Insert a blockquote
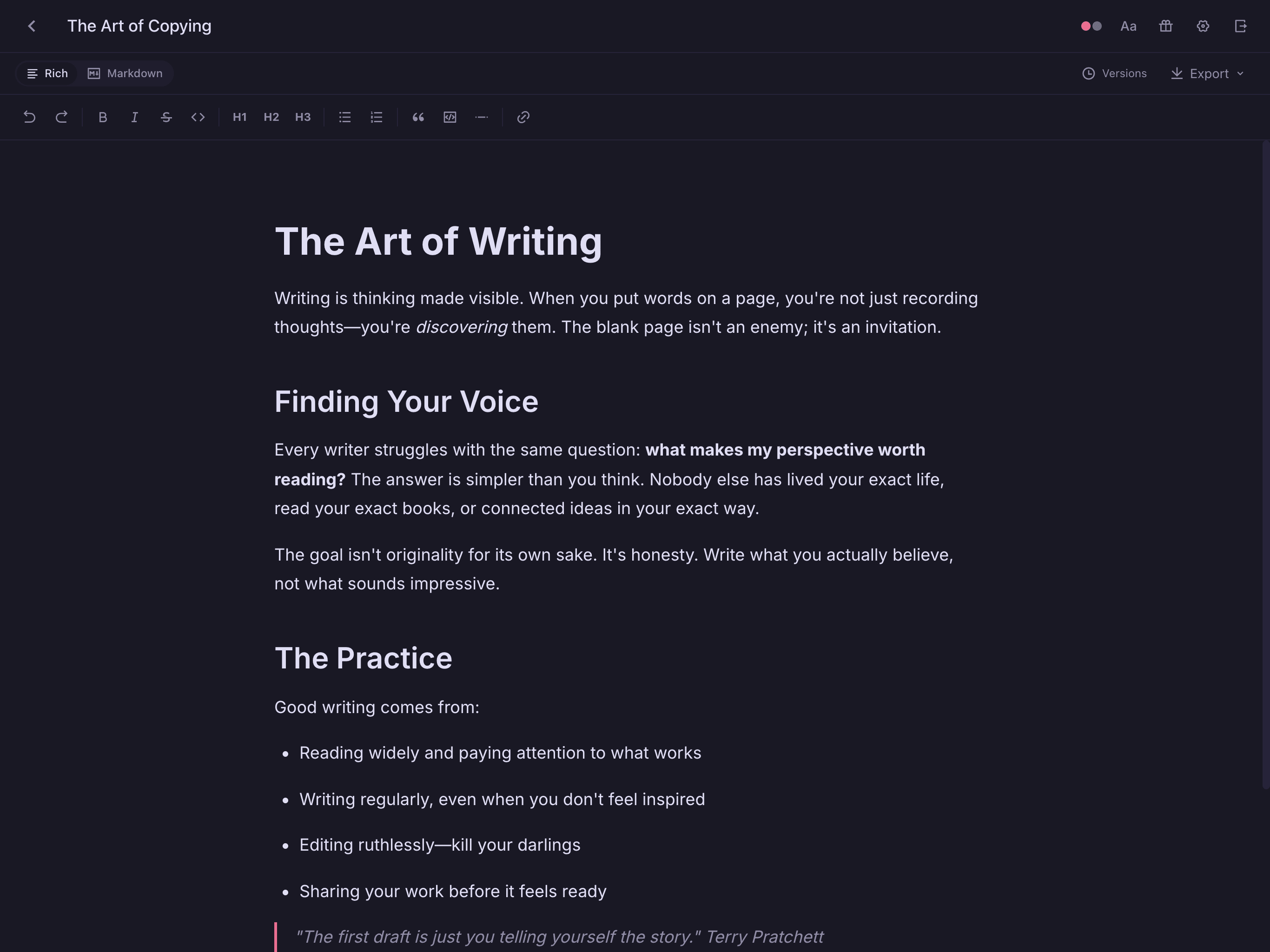 coord(418,117)
